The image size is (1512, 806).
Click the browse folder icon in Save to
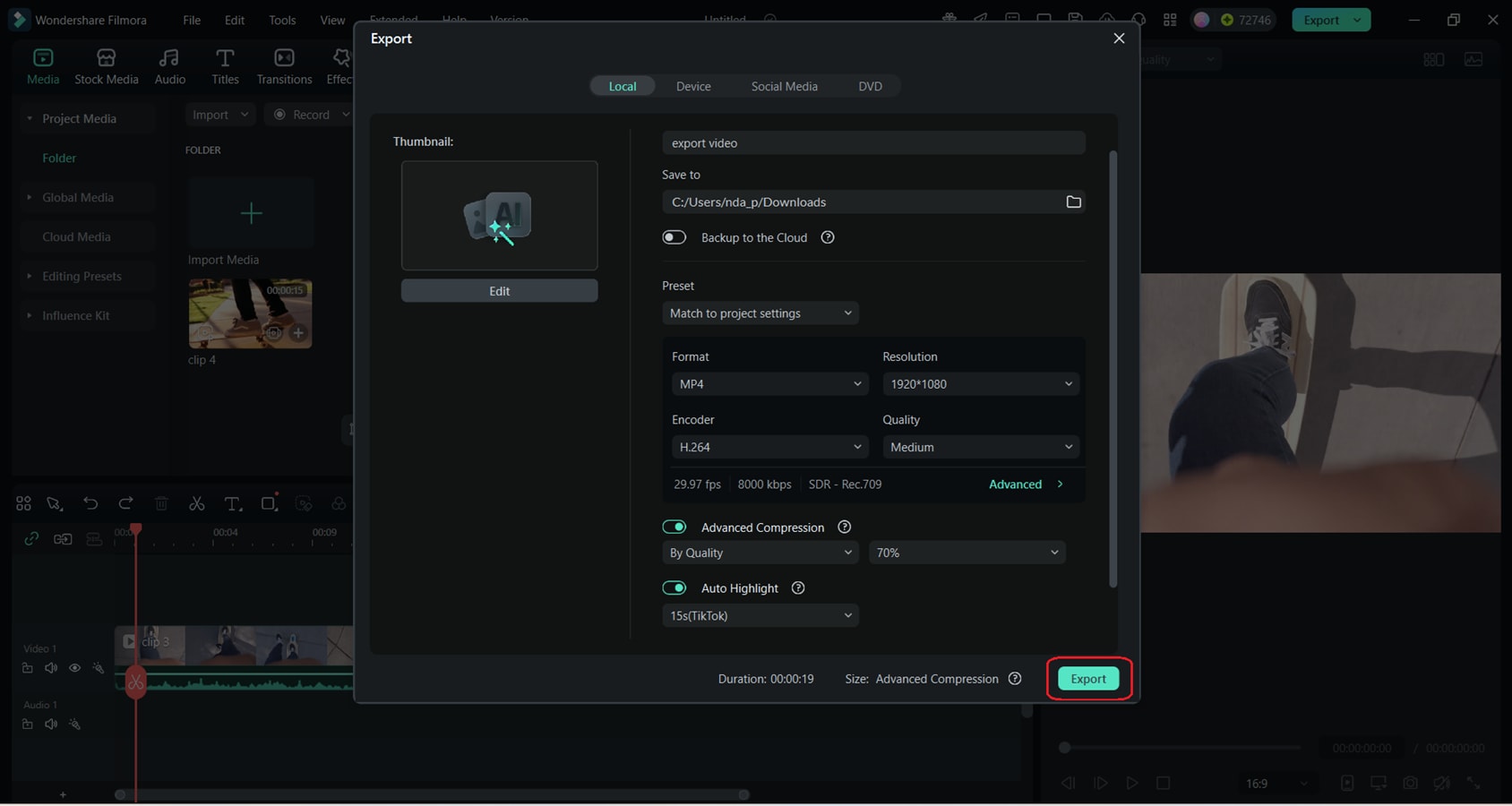coord(1073,201)
